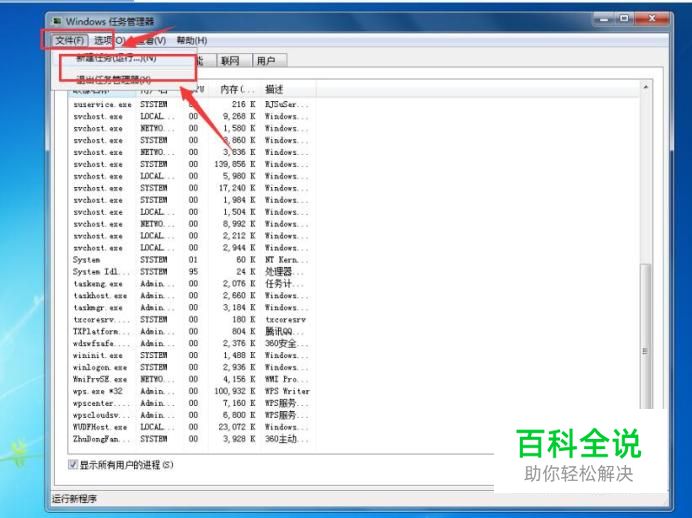Select the wps.exe *32 process row
The height and width of the screenshot is (518, 692).
(x=191, y=391)
